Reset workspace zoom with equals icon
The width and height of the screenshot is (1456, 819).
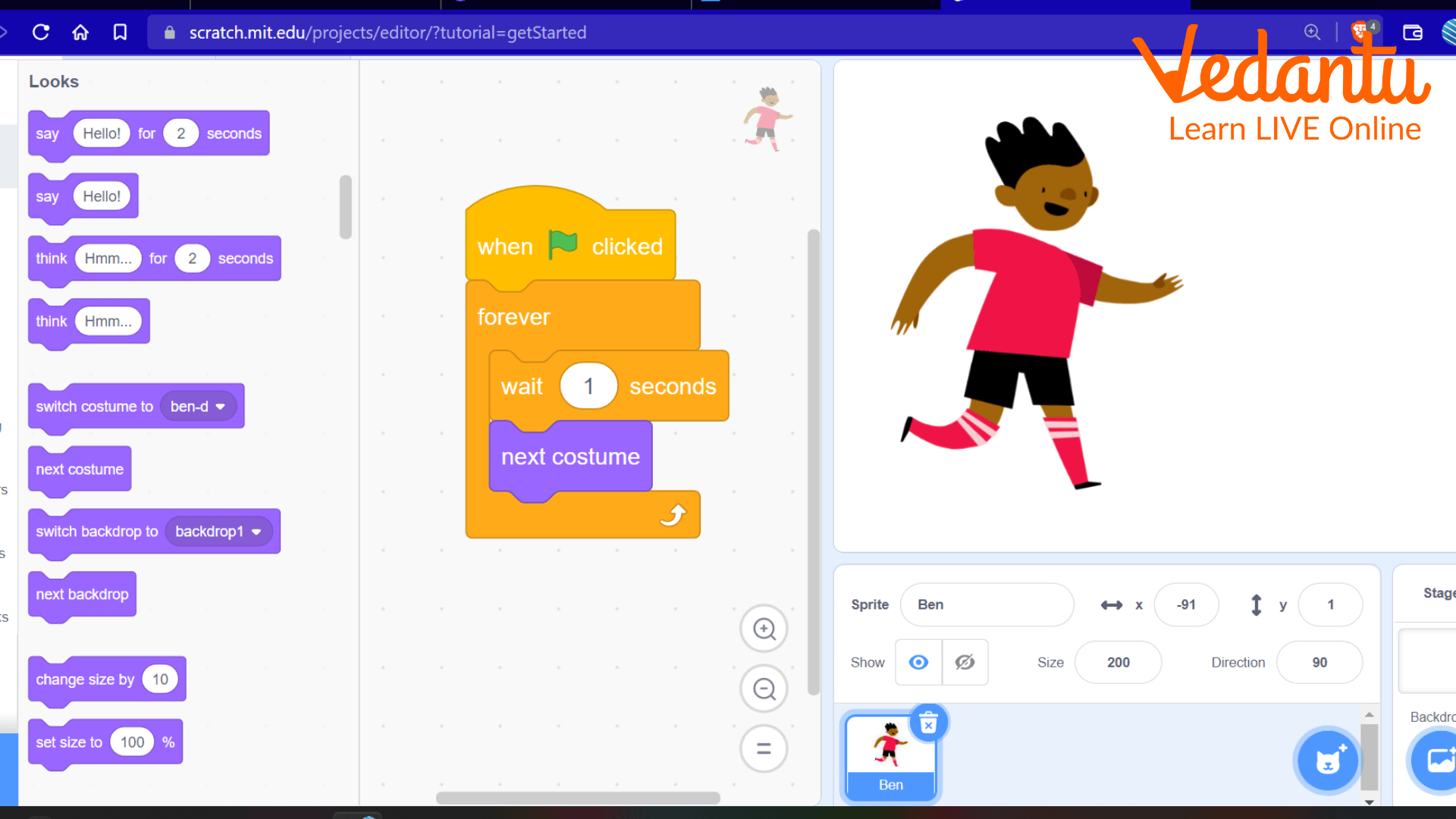(764, 748)
